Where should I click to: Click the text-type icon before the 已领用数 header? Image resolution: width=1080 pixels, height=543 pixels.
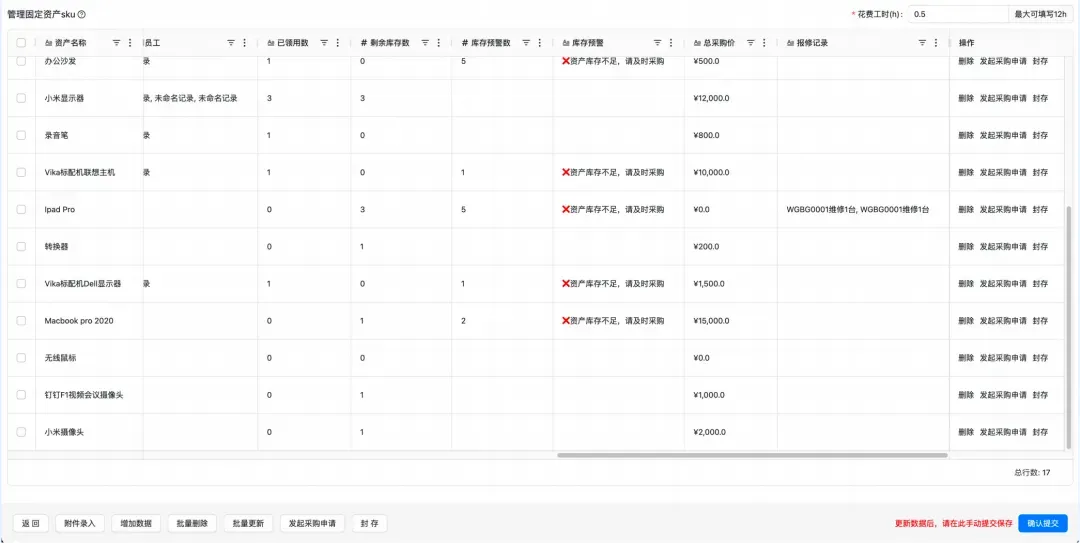271,43
